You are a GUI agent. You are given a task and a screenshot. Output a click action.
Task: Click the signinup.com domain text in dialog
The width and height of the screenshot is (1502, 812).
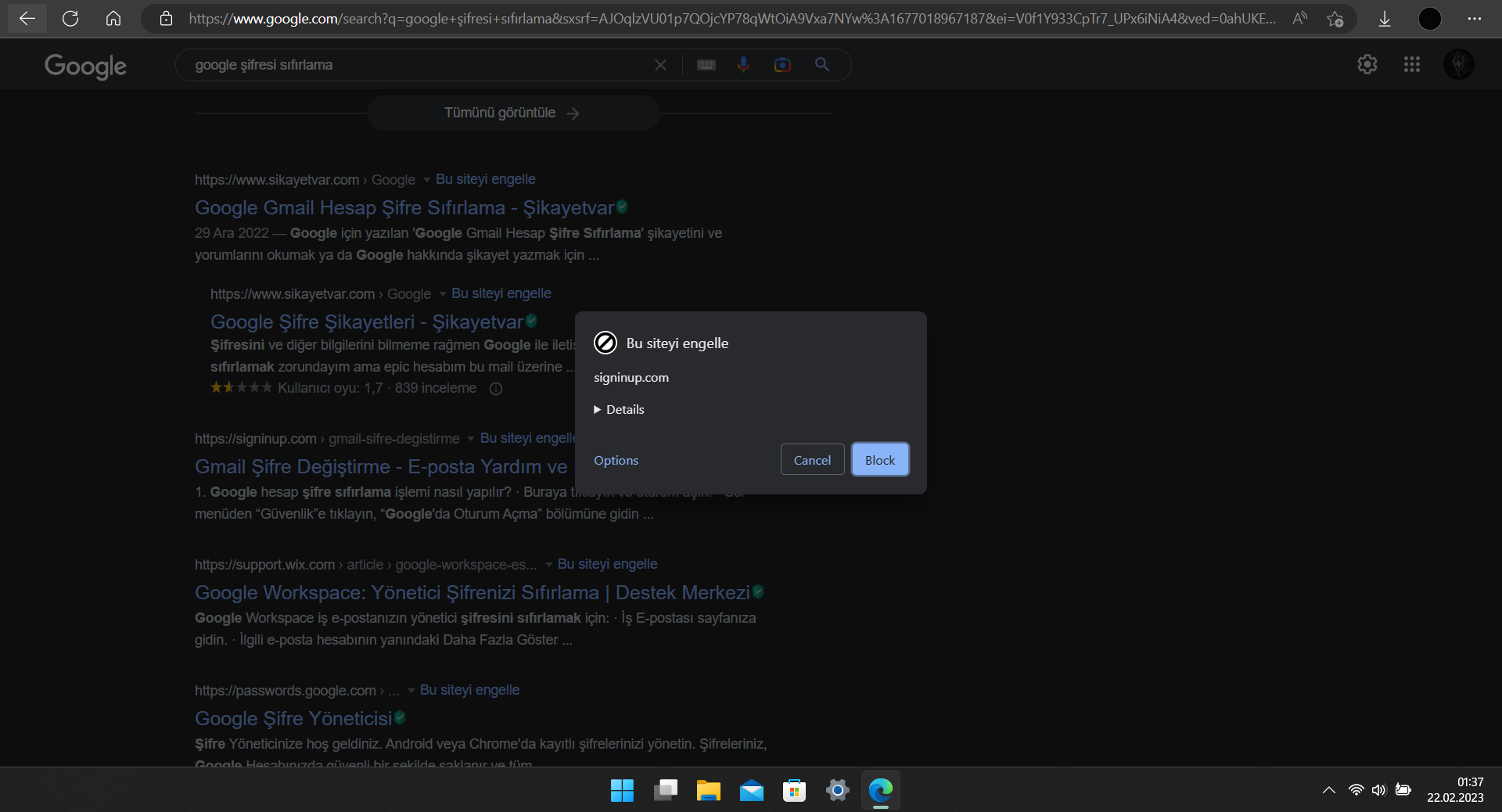click(x=631, y=378)
